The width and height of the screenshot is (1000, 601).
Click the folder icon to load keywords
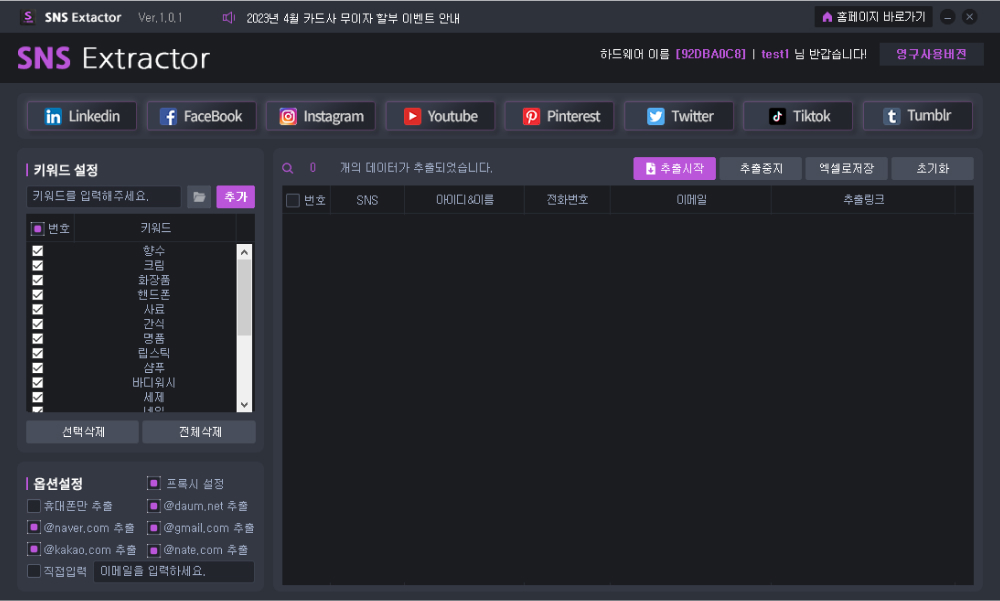(199, 197)
